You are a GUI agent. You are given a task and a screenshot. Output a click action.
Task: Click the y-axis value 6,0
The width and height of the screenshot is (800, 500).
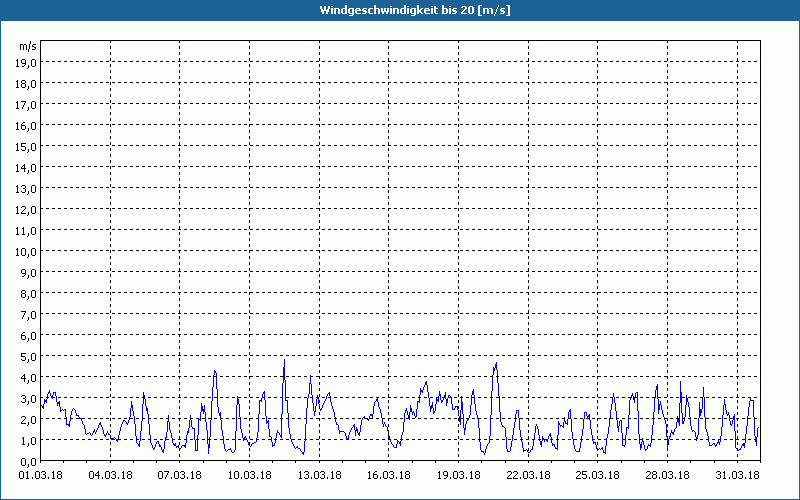coord(28,336)
